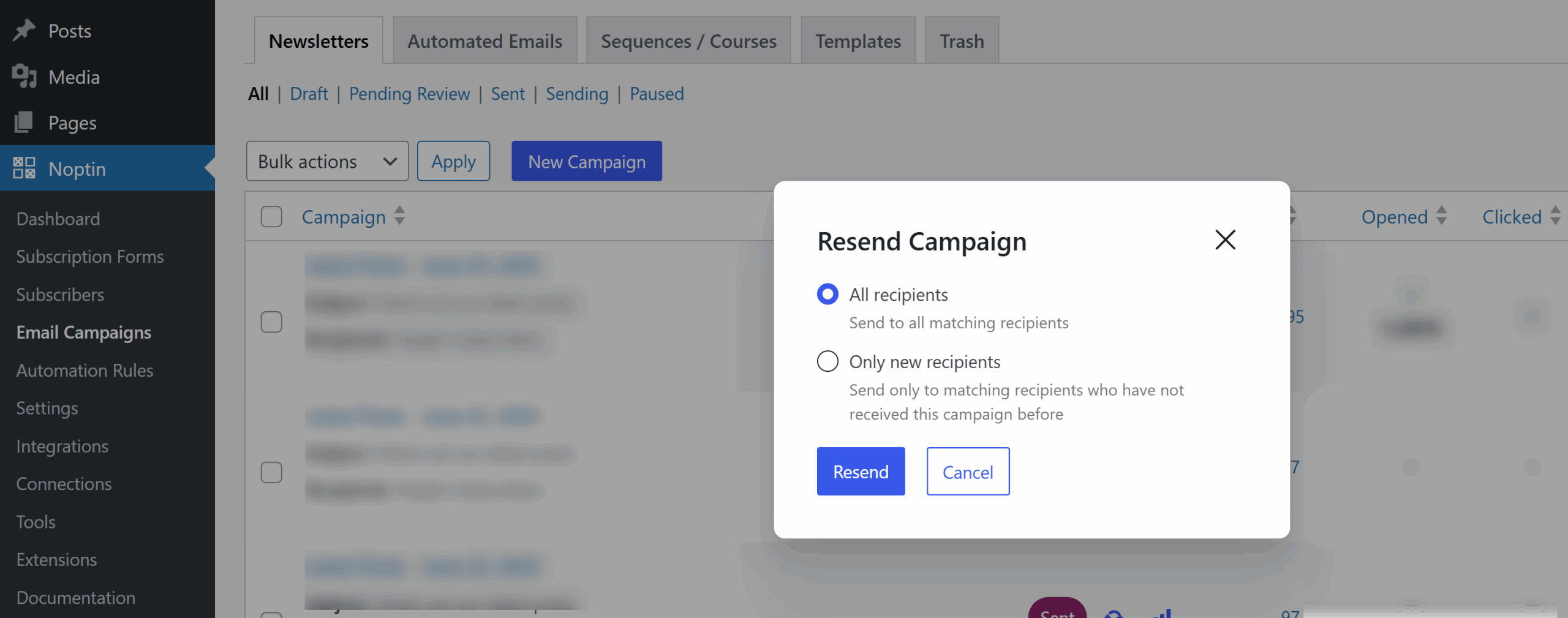
Task: Sort by Clicked using its sort arrows
Action: (1555, 216)
